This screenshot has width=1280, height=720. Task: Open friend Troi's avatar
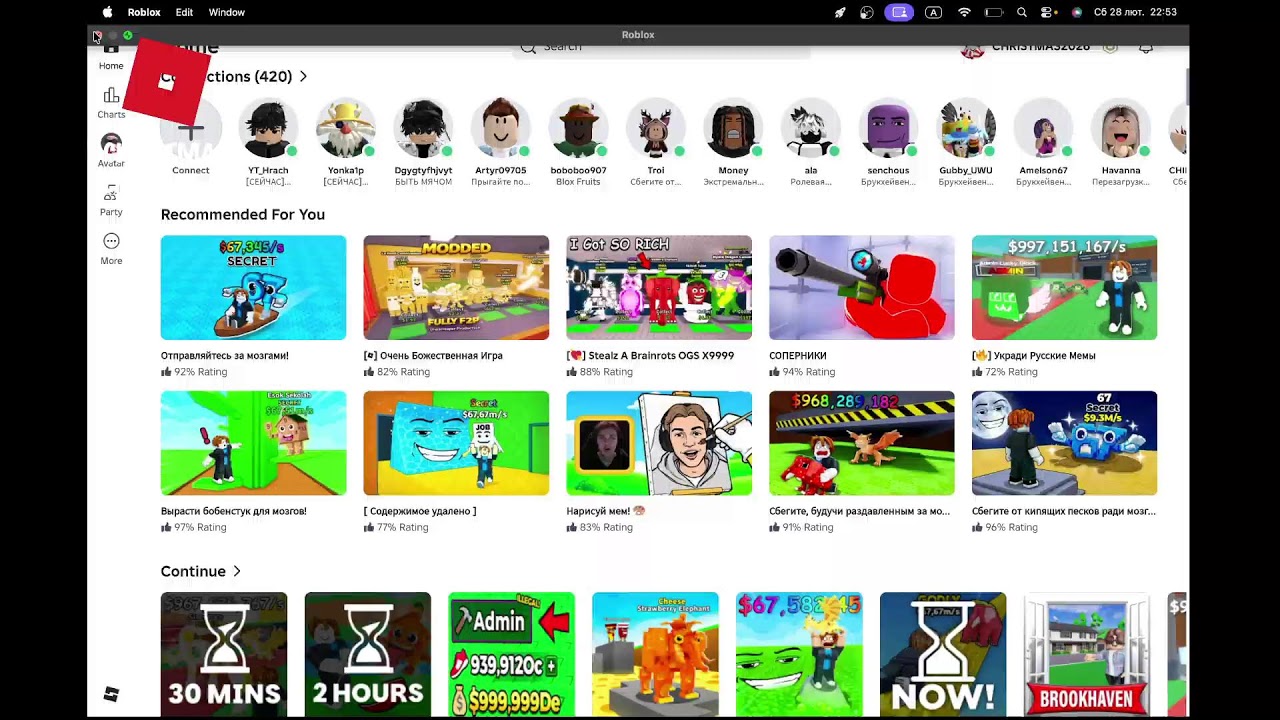coord(656,128)
